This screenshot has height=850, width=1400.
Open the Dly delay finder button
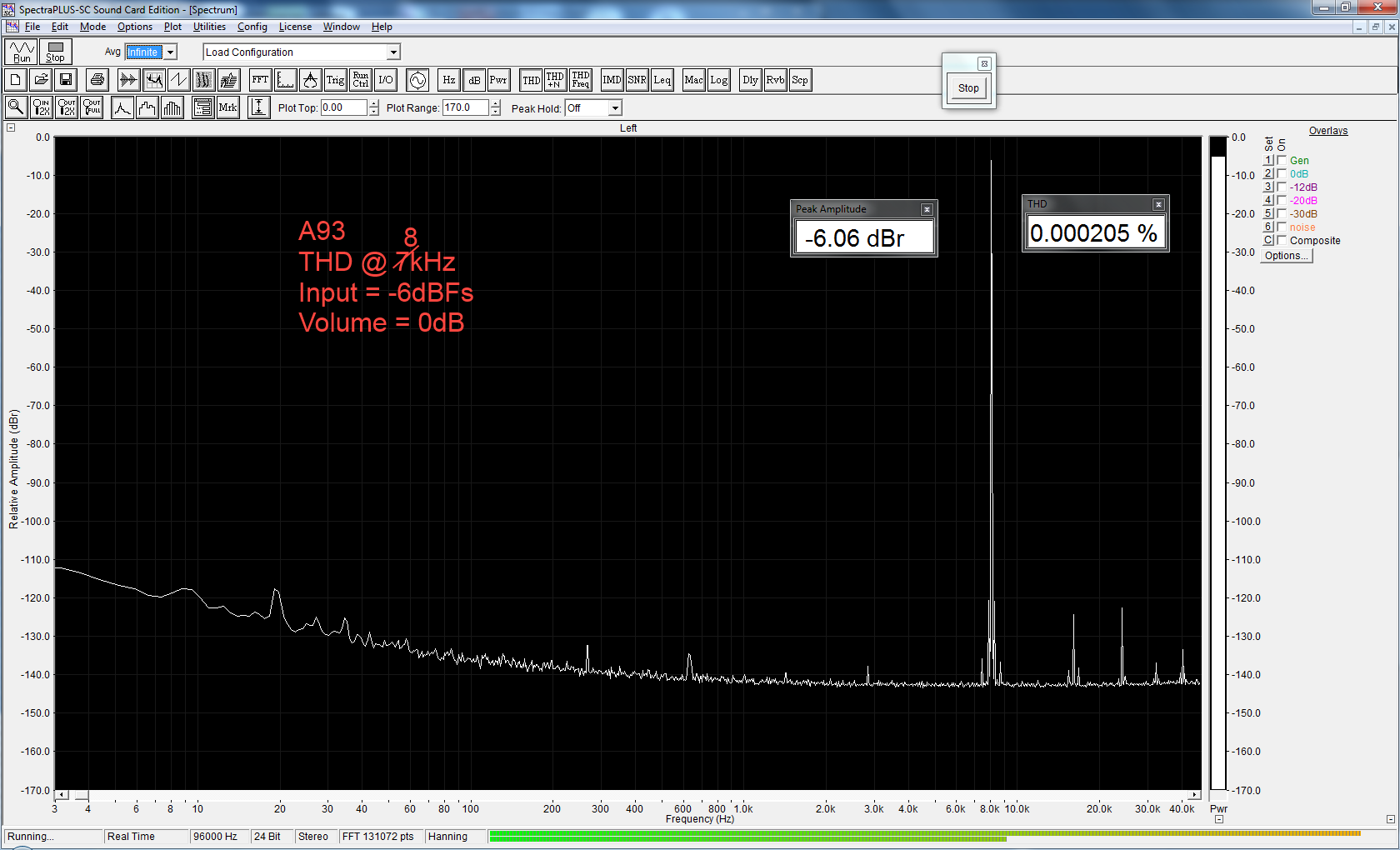pyautogui.click(x=751, y=80)
